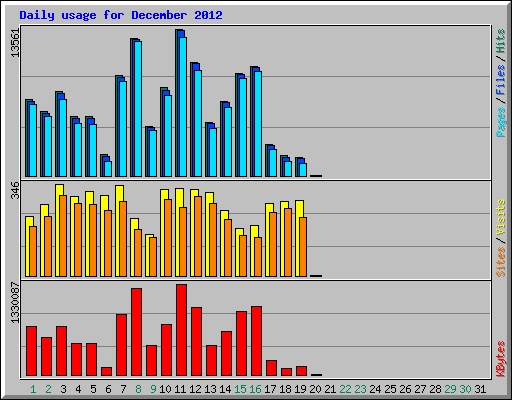
Task: Click day label 11 on the x-axis
Action: coord(180,389)
